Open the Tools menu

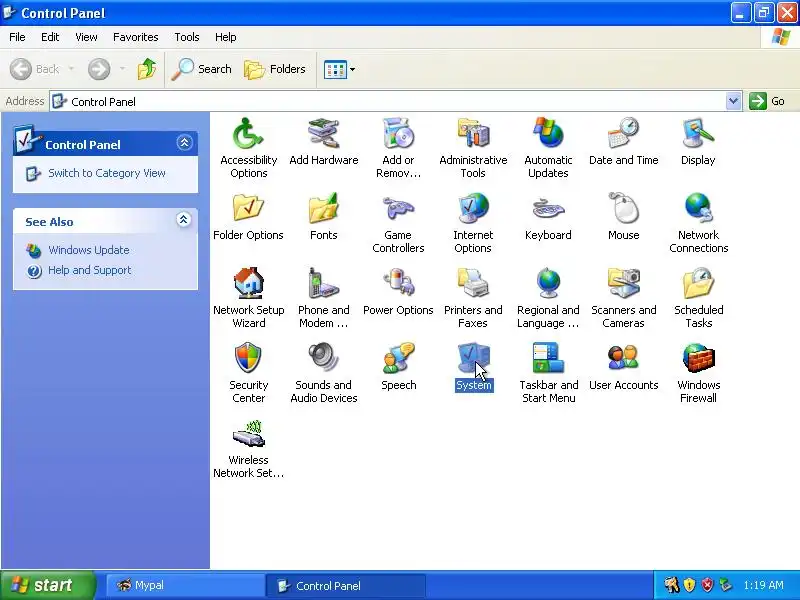coord(187,37)
